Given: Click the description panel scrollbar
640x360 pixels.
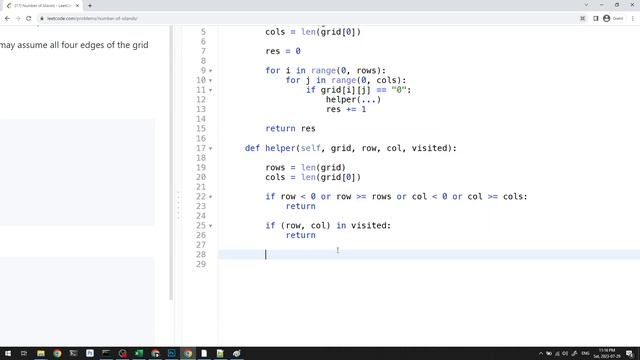Looking at the screenshot, I should [x=171, y=163].
